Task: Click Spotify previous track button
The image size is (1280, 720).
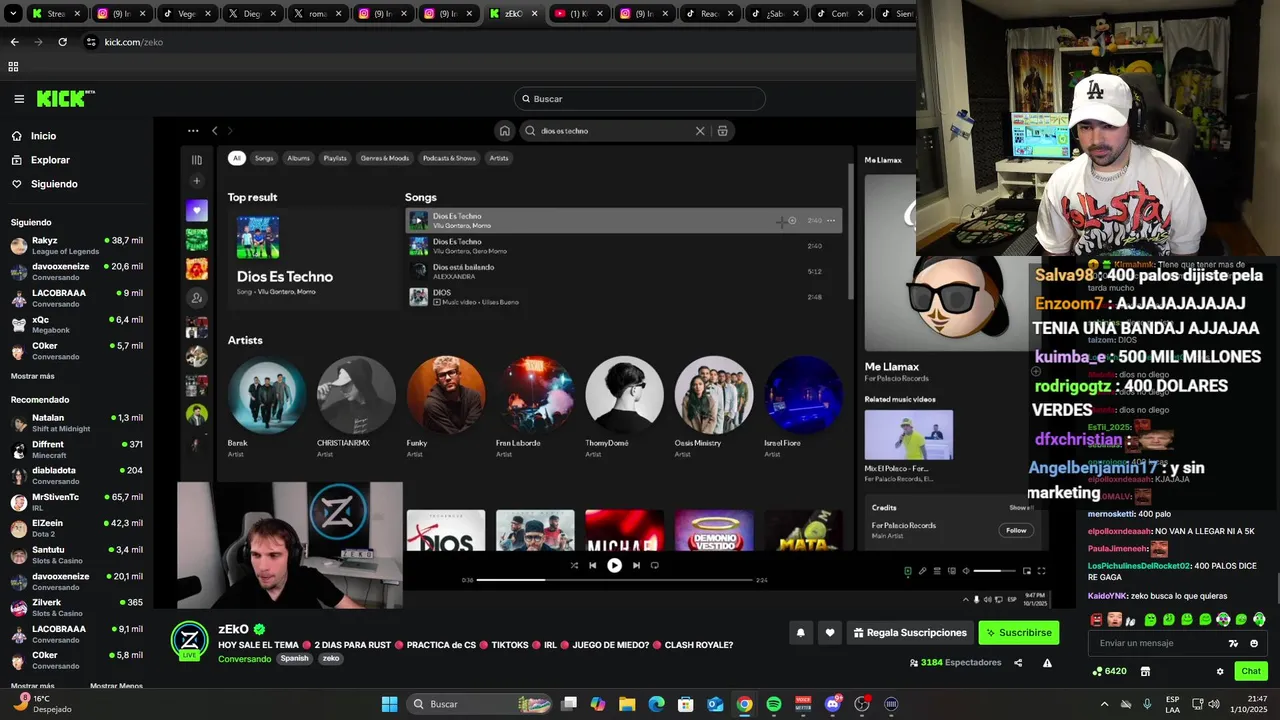Action: click(x=592, y=565)
